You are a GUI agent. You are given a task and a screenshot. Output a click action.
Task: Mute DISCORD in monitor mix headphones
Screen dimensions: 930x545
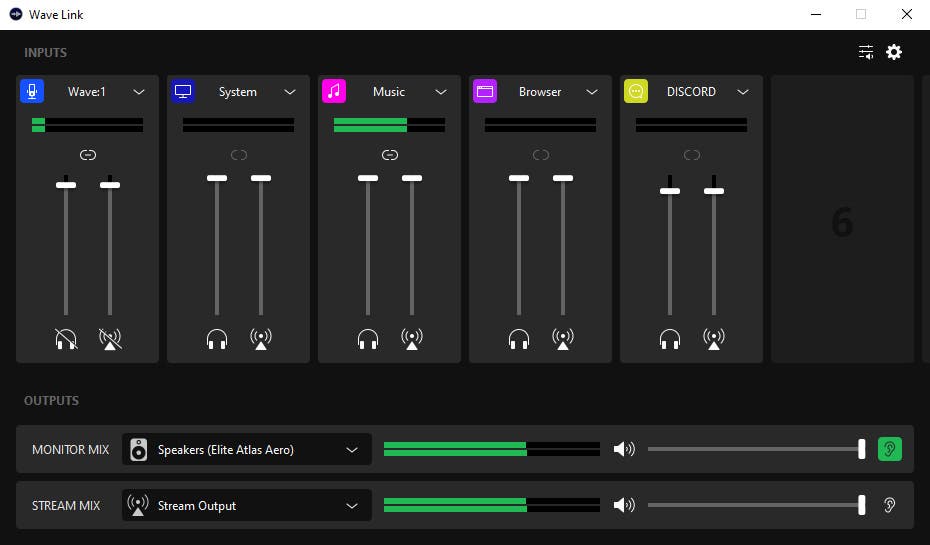pyautogui.click(x=670, y=339)
